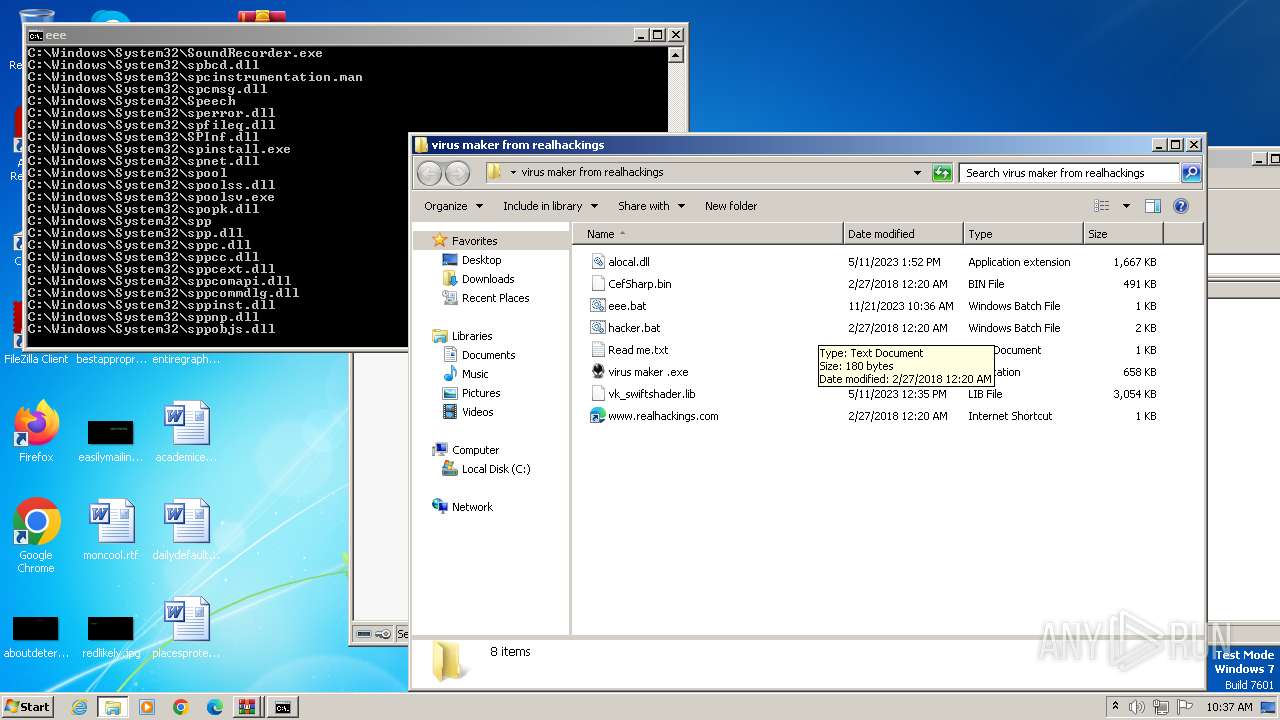Screen dimensions: 1280x720
Task: Open Windows Explorer taskbar button
Action: [x=113, y=707]
